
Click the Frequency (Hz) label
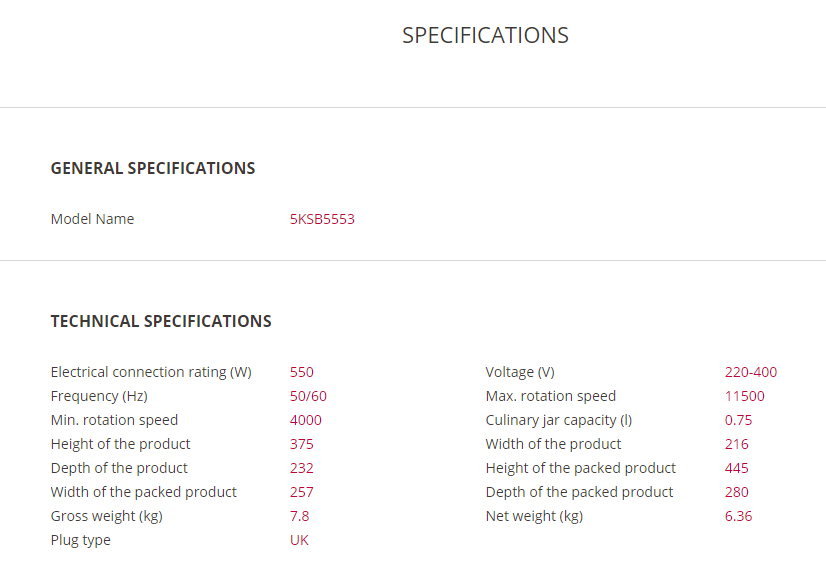click(x=99, y=396)
